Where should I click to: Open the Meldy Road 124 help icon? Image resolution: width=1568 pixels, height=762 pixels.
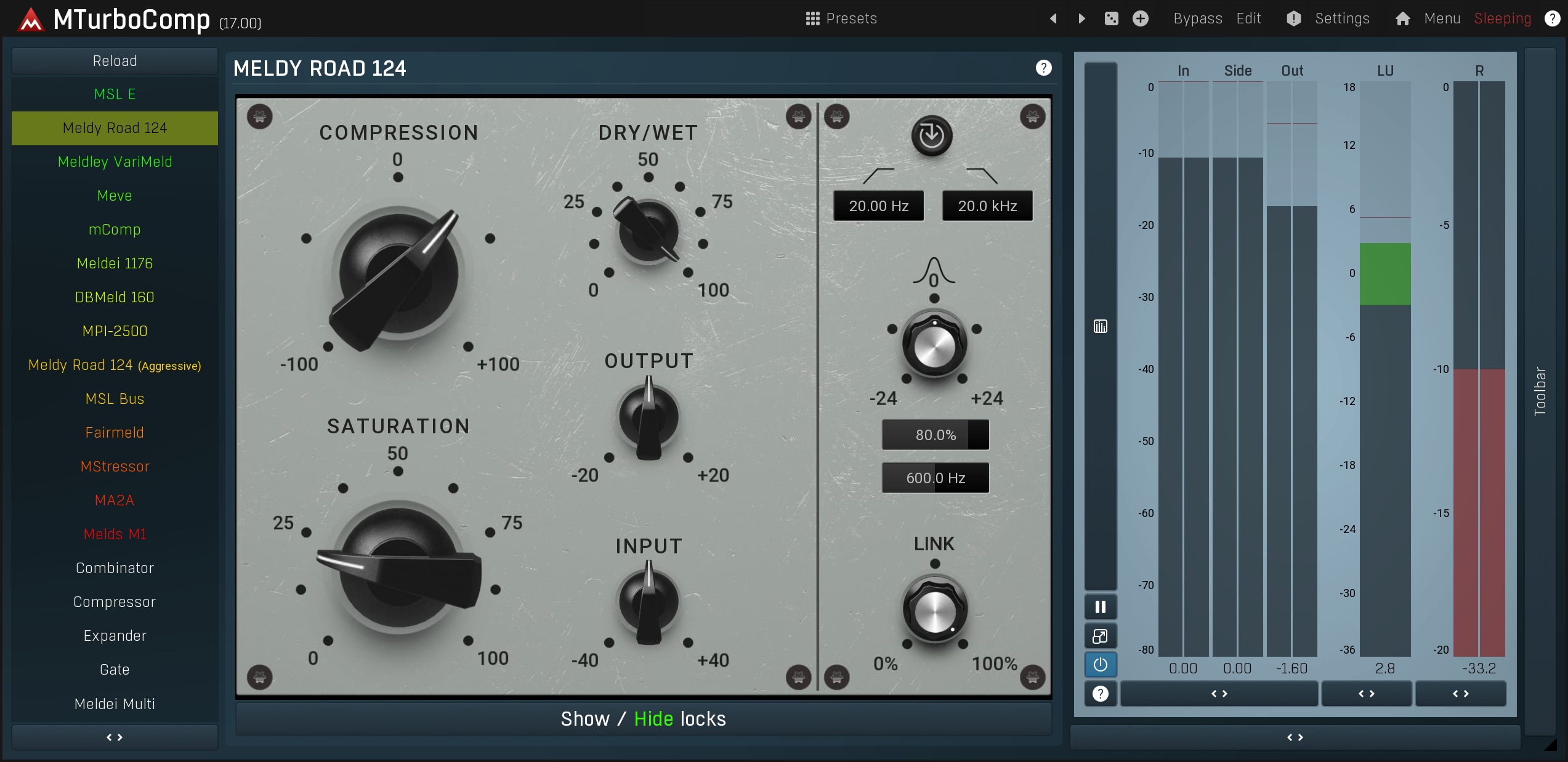tap(1043, 68)
